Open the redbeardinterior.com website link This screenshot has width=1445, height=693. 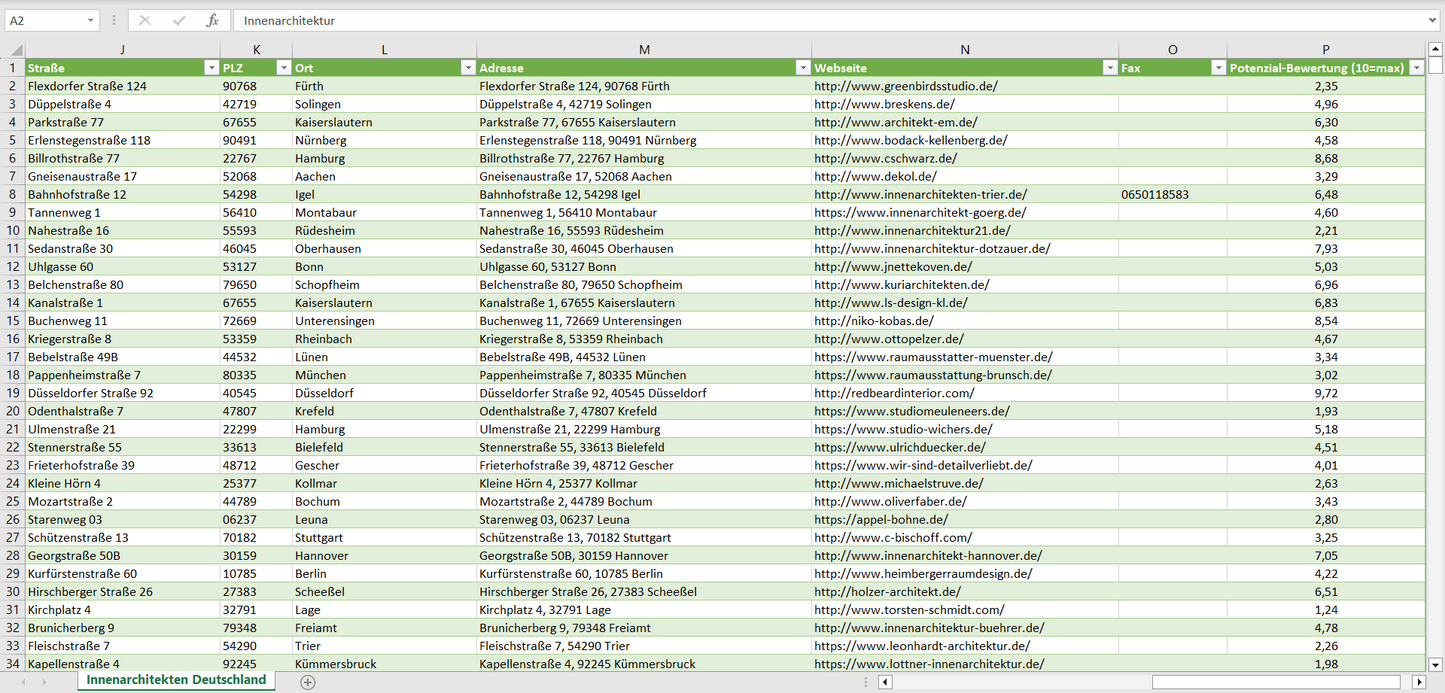[x=893, y=393]
